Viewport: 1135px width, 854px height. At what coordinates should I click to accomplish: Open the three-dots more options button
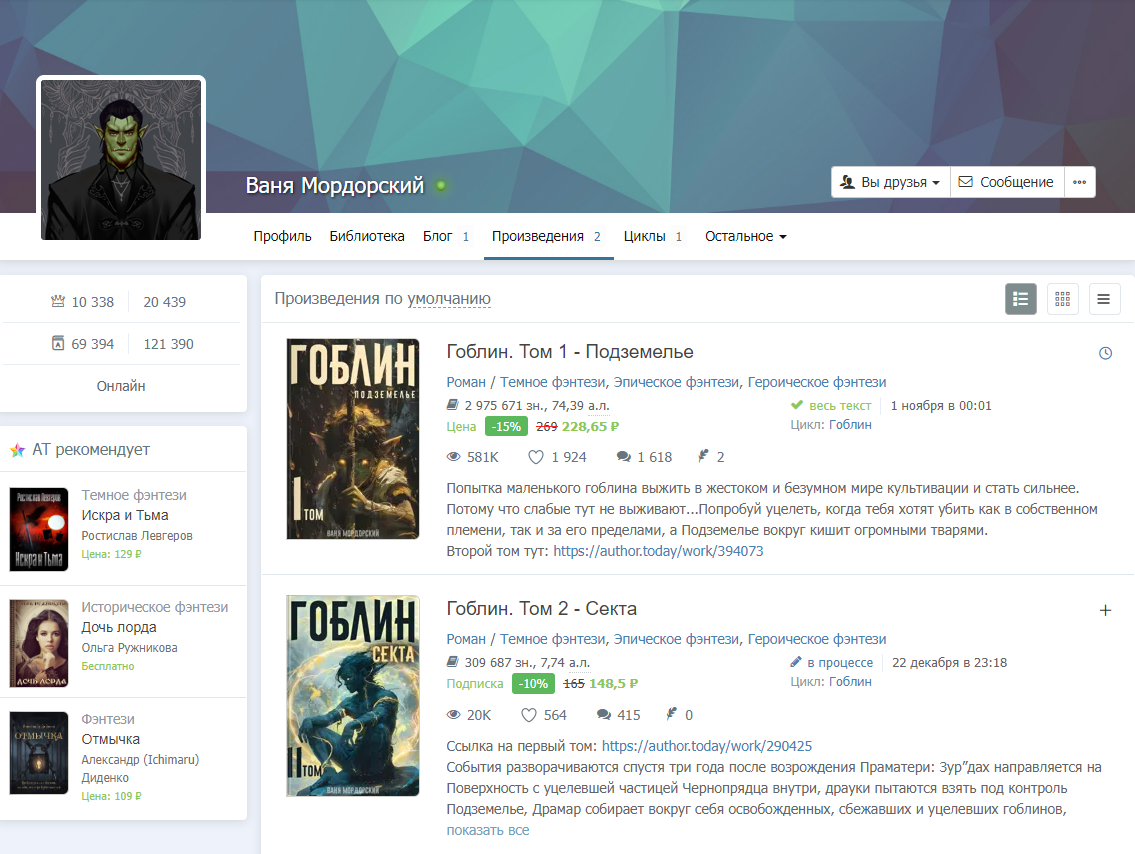point(1079,182)
